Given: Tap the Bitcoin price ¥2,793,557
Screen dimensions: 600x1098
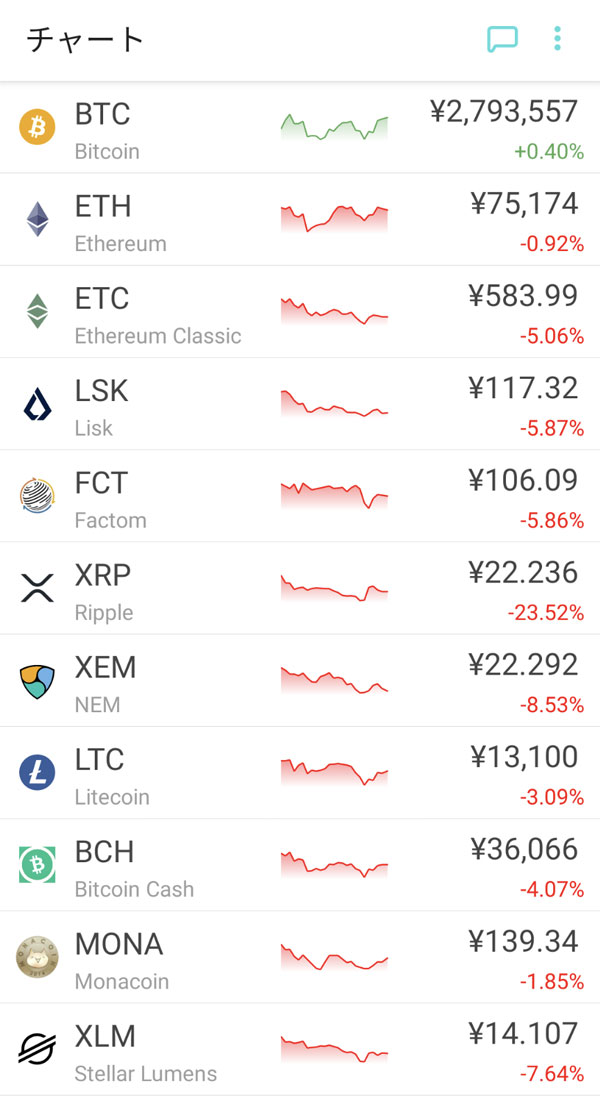Looking at the screenshot, I should coord(504,111).
